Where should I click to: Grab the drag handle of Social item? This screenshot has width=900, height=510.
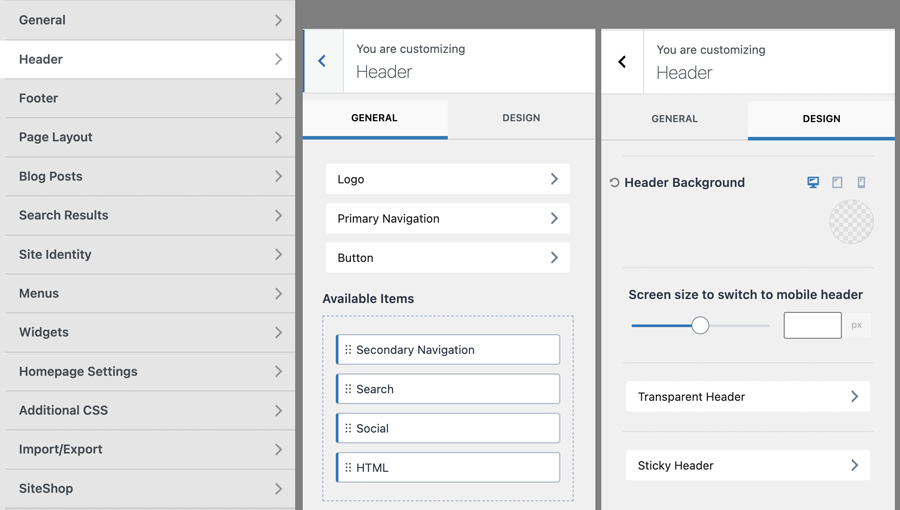coord(348,428)
